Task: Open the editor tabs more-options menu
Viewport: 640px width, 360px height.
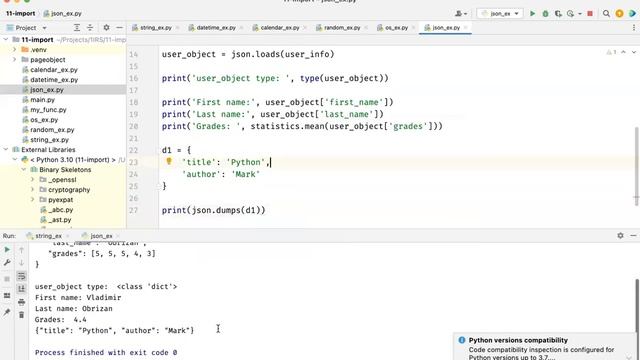Action: (634, 28)
